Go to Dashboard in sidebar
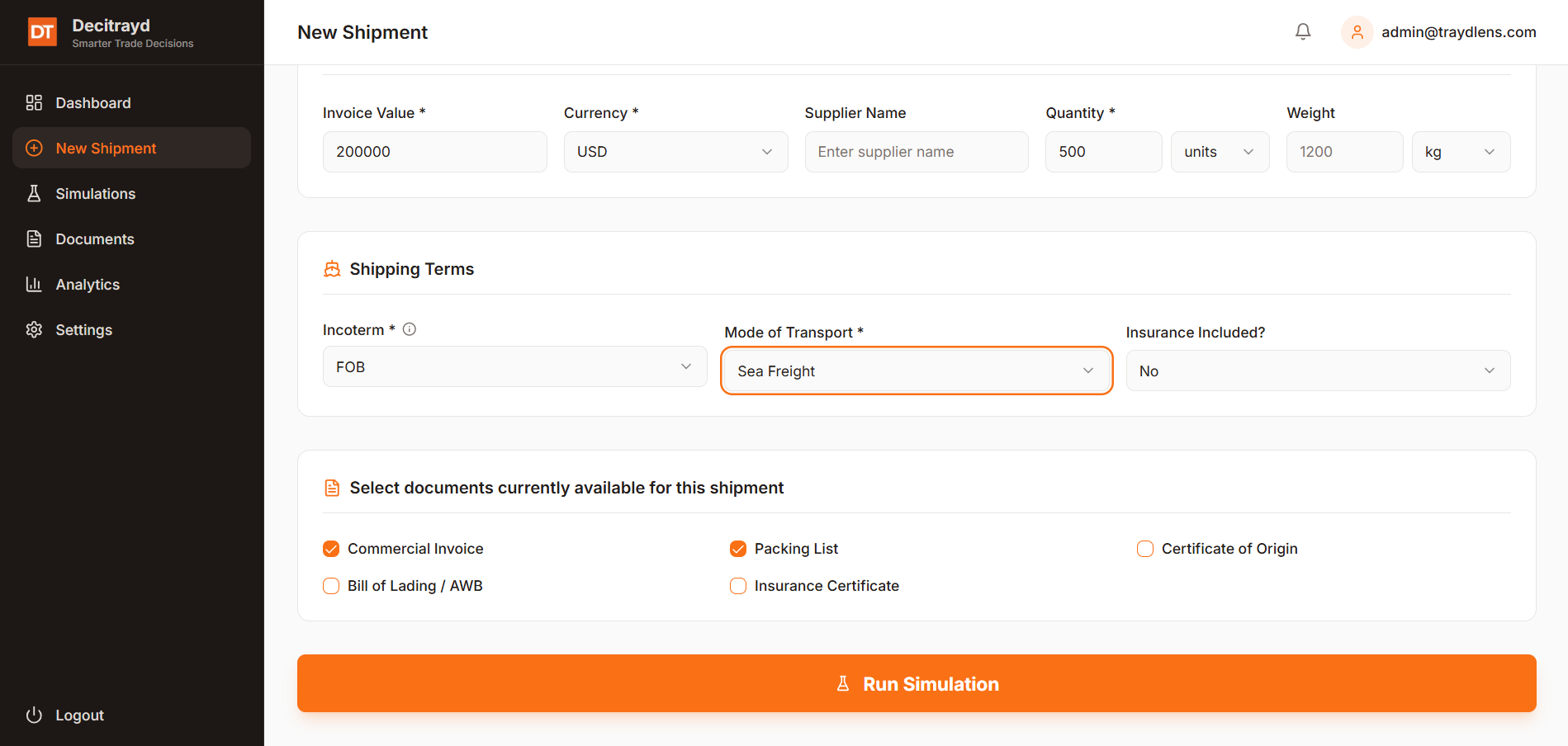Image resolution: width=1568 pixels, height=746 pixels. pyautogui.click(x=131, y=102)
